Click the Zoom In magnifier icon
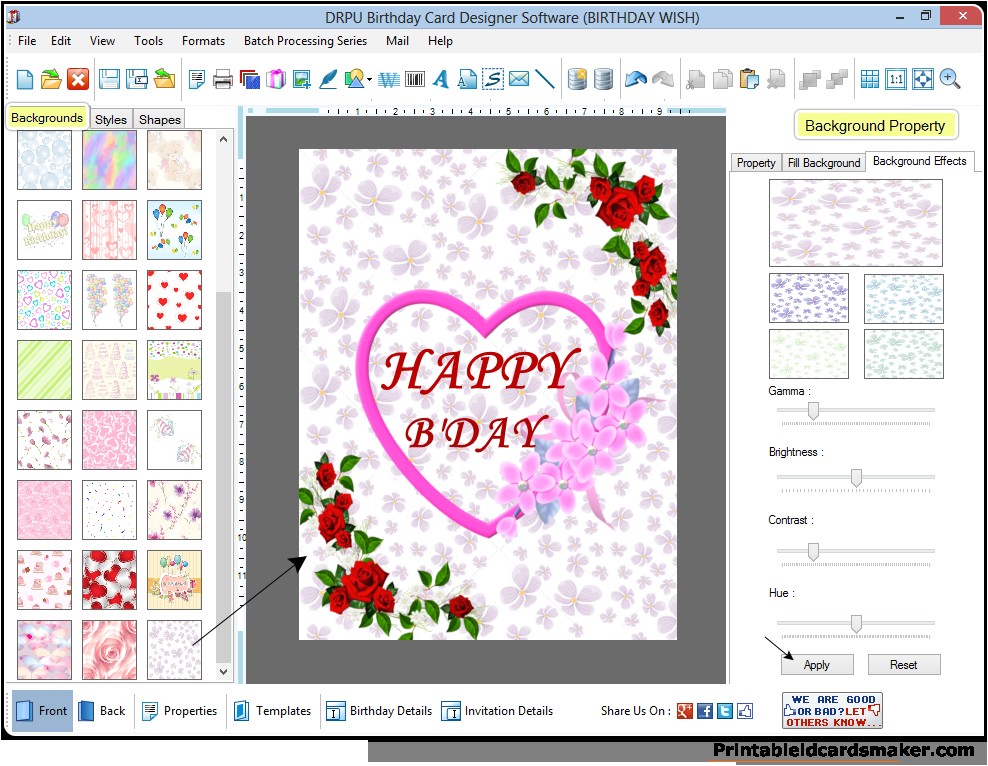 948,78
